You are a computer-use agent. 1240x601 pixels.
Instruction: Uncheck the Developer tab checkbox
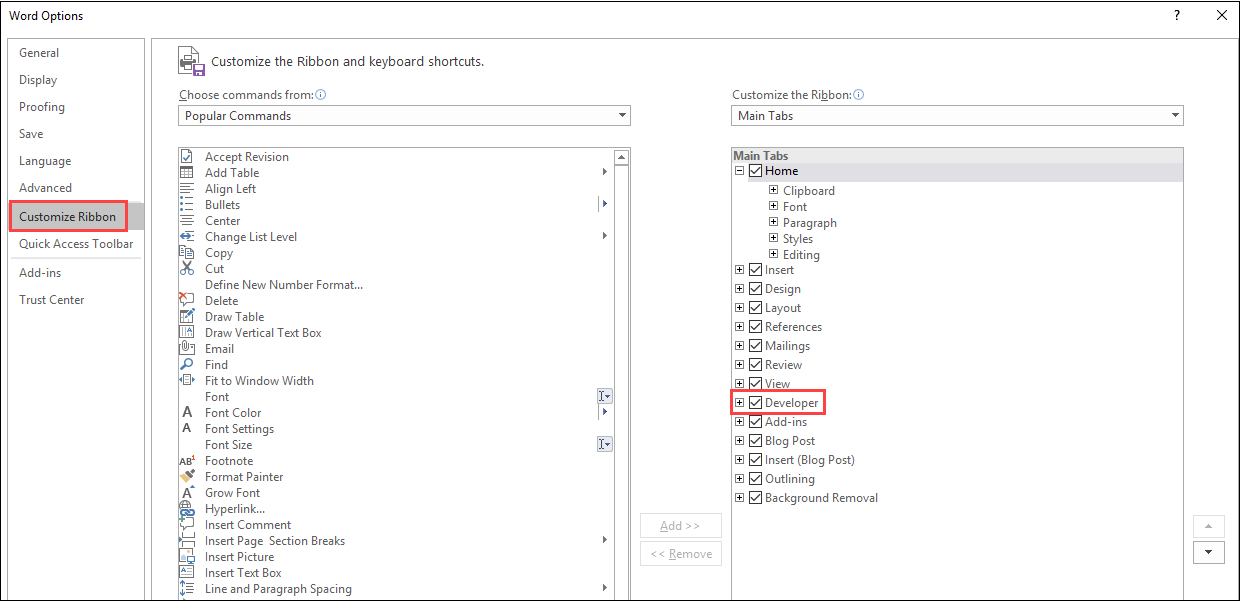pos(755,403)
